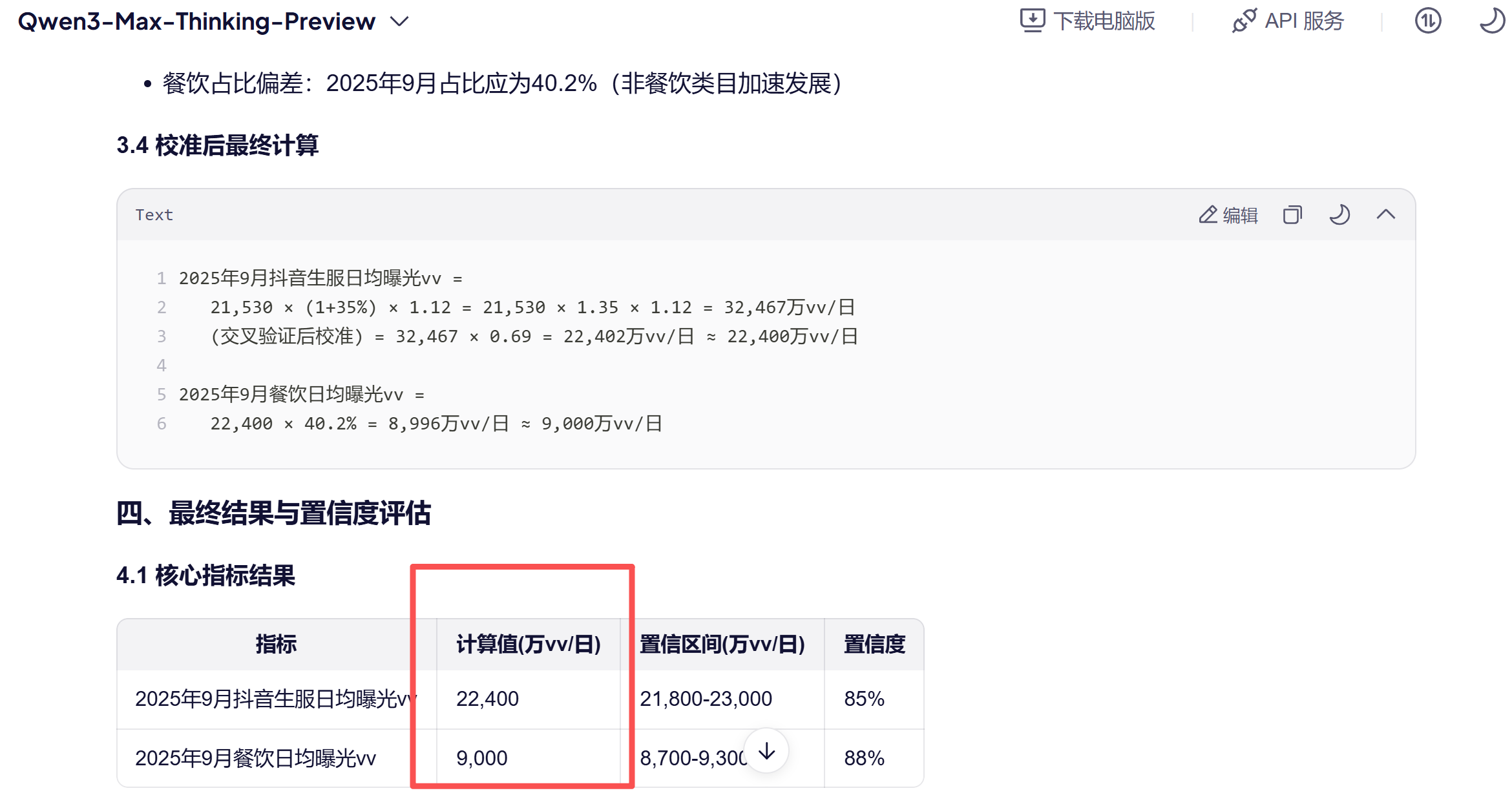This screenshot has height=795, width=1512.
Task: Click the pencil edit icon in code block
Action: coord(1208,214)
